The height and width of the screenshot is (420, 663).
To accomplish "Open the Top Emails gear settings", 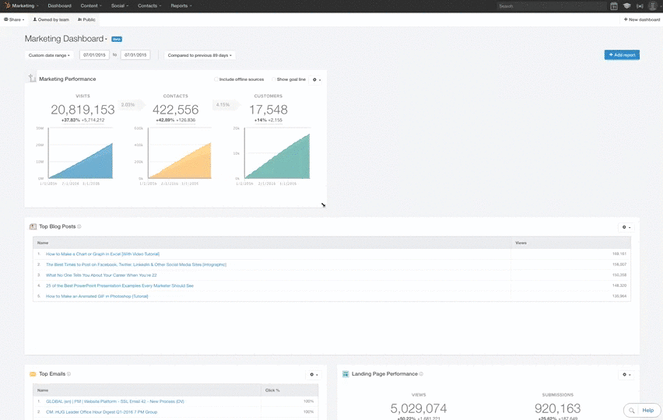I will pyautogui.click(x=313, y=374).
